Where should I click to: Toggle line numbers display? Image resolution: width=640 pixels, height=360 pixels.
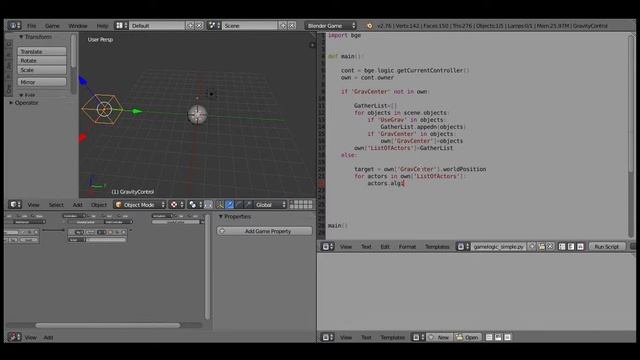(x=562, y=247)
